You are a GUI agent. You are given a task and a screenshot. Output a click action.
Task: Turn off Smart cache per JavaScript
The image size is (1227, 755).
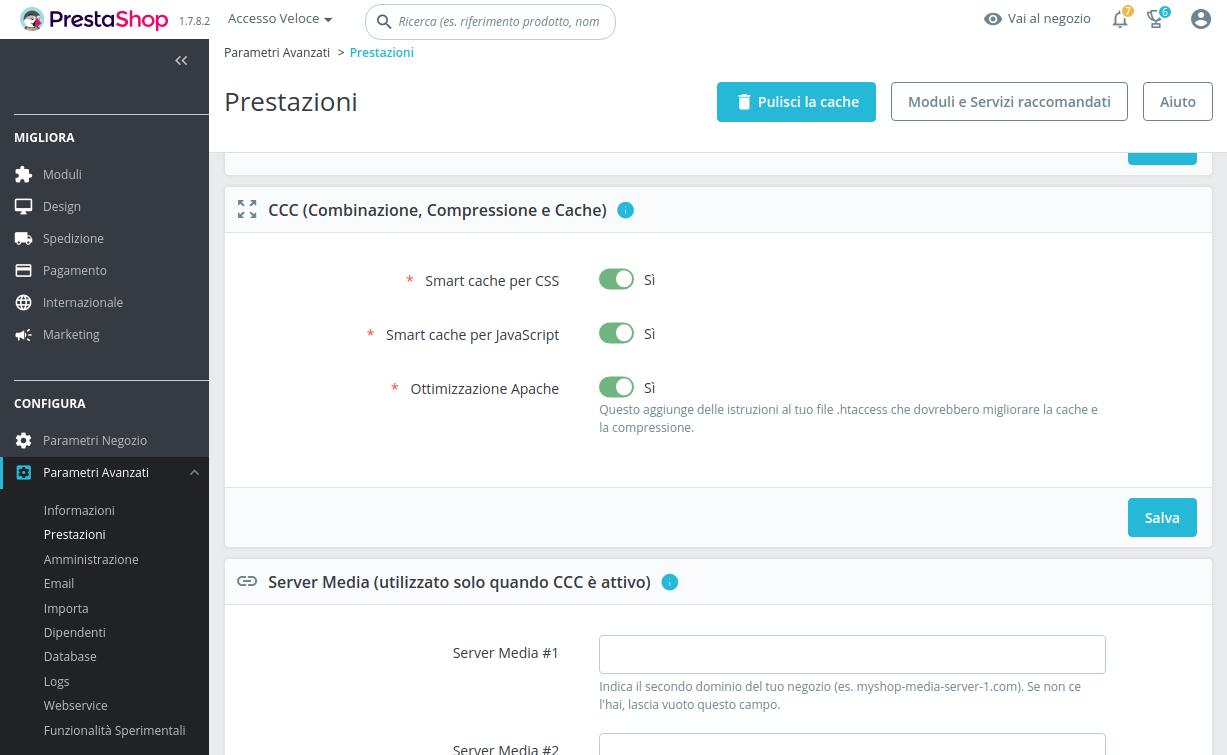tap(616, 334)
